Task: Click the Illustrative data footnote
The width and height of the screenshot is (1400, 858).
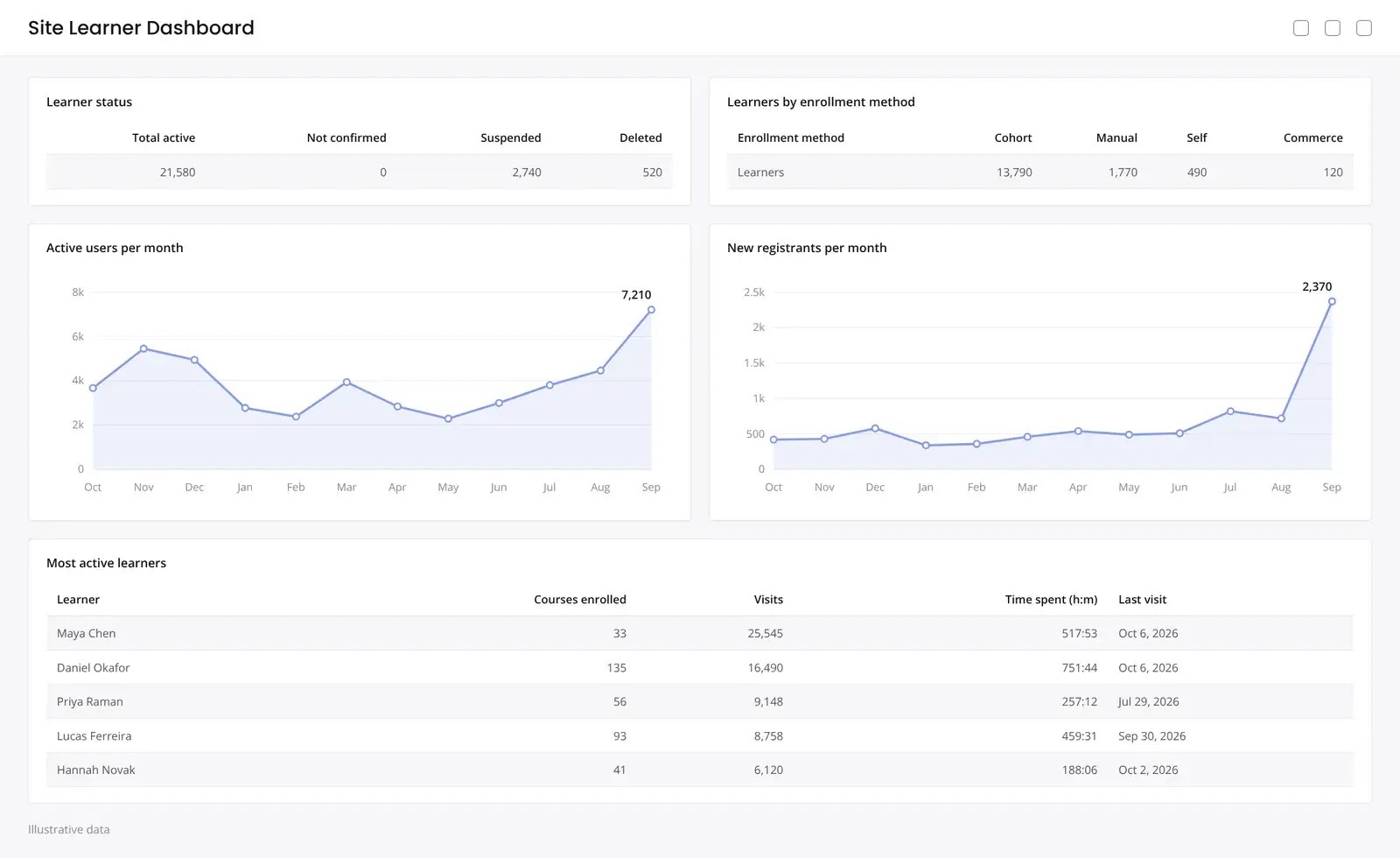Action: [68, 829]
